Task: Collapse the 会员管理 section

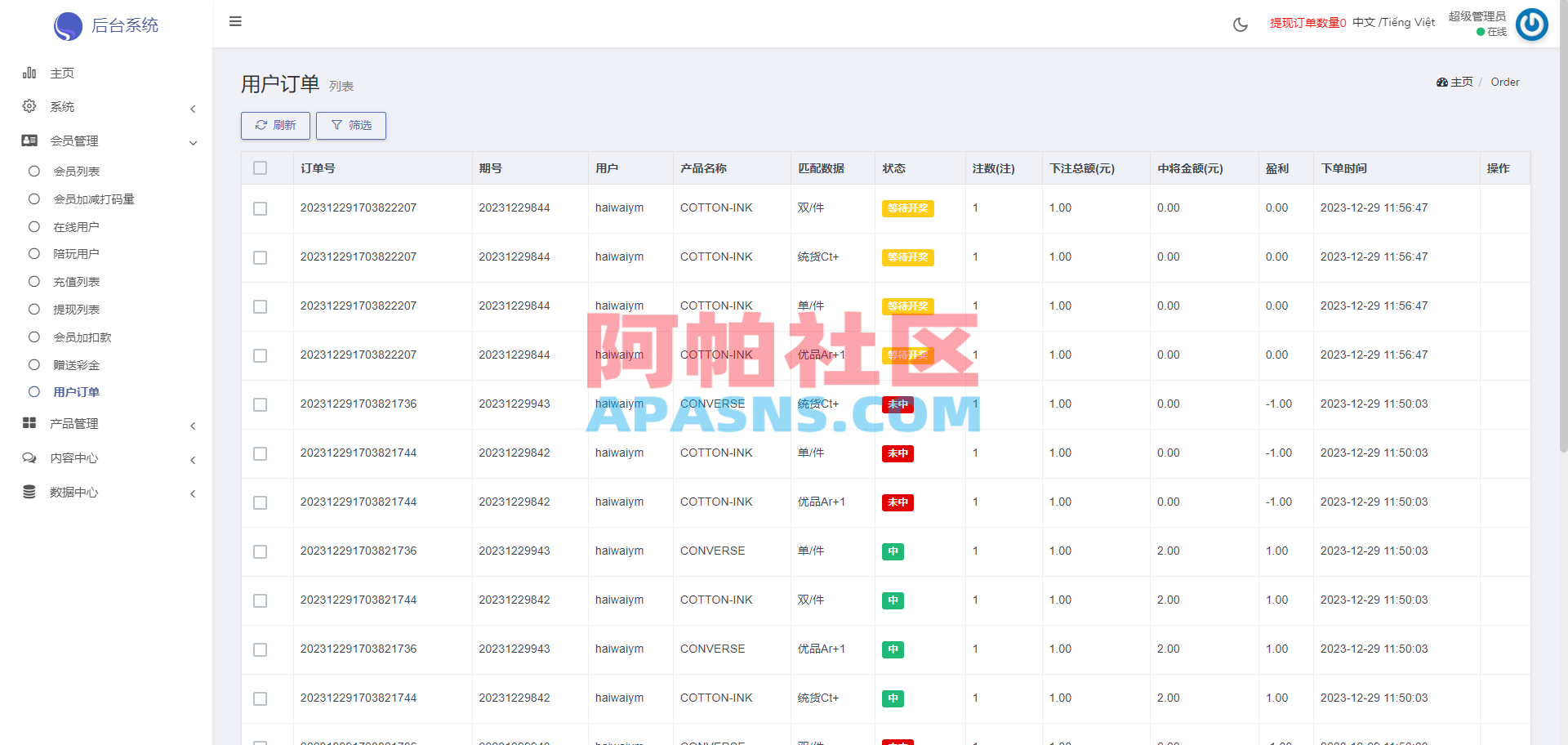Action: click(x=193, y=142)
